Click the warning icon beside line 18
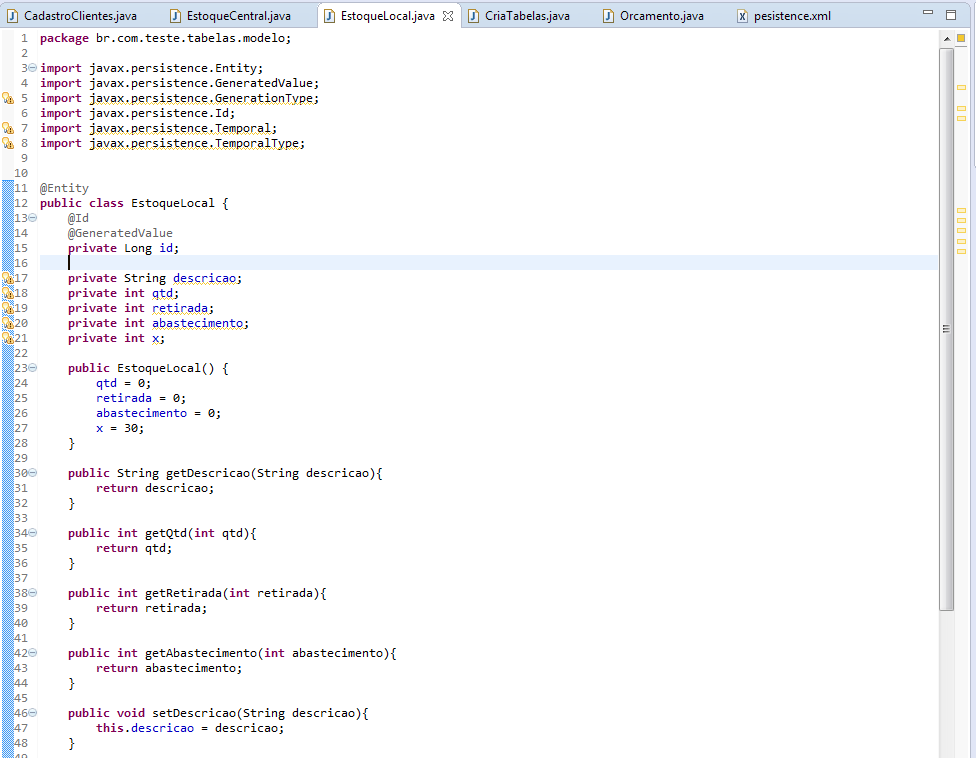Viewport: 976px width, 758px height. [7, 293]
